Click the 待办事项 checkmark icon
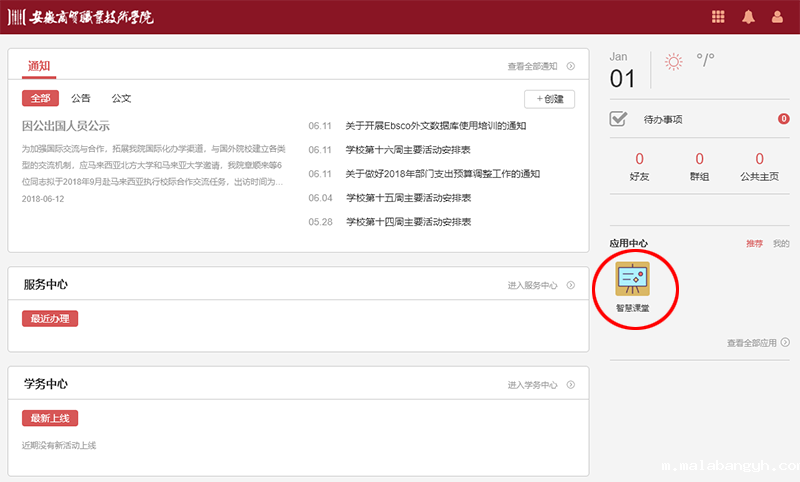 coord(618,119)
